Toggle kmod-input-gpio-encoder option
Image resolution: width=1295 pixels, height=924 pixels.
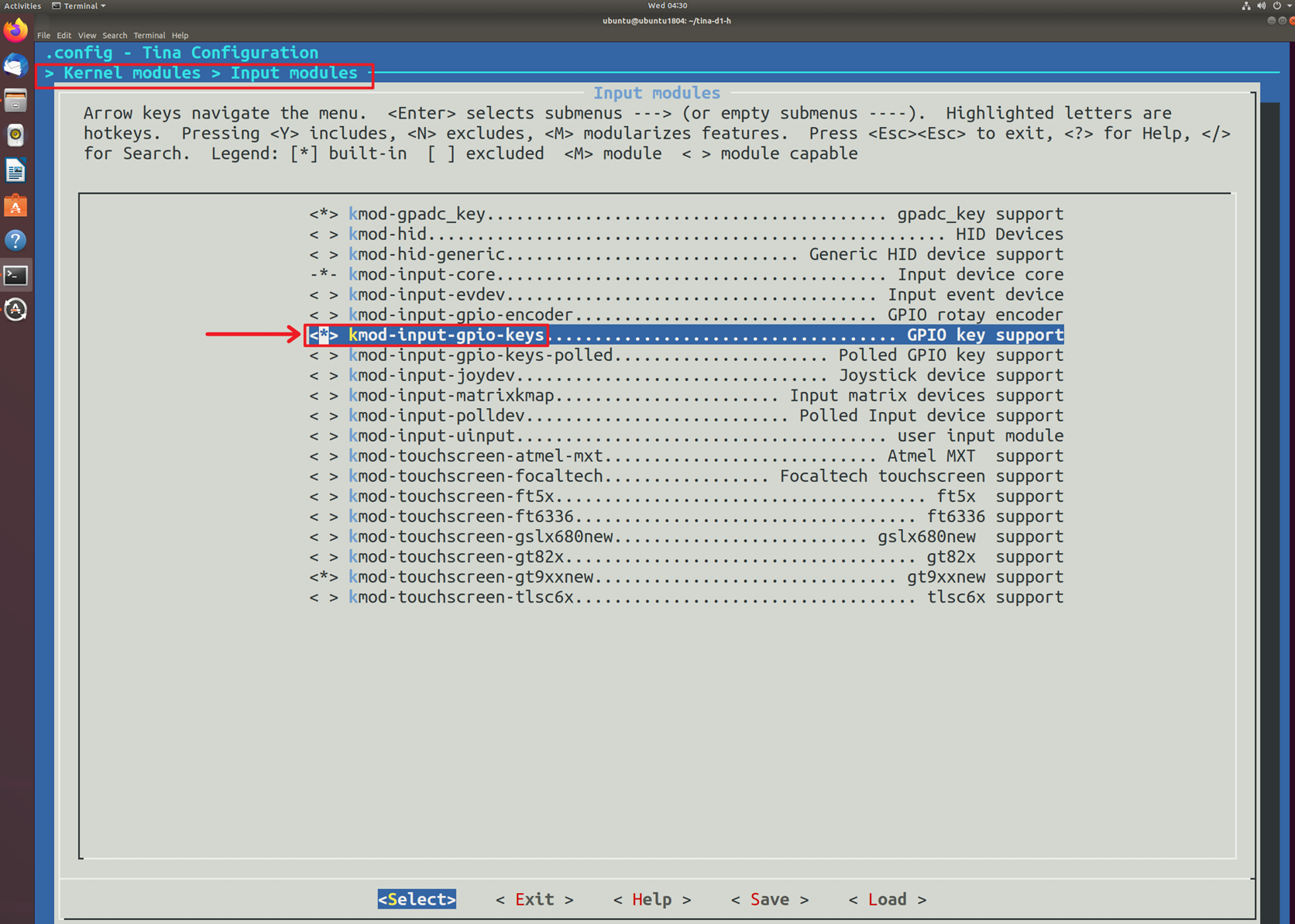point(324,315)
